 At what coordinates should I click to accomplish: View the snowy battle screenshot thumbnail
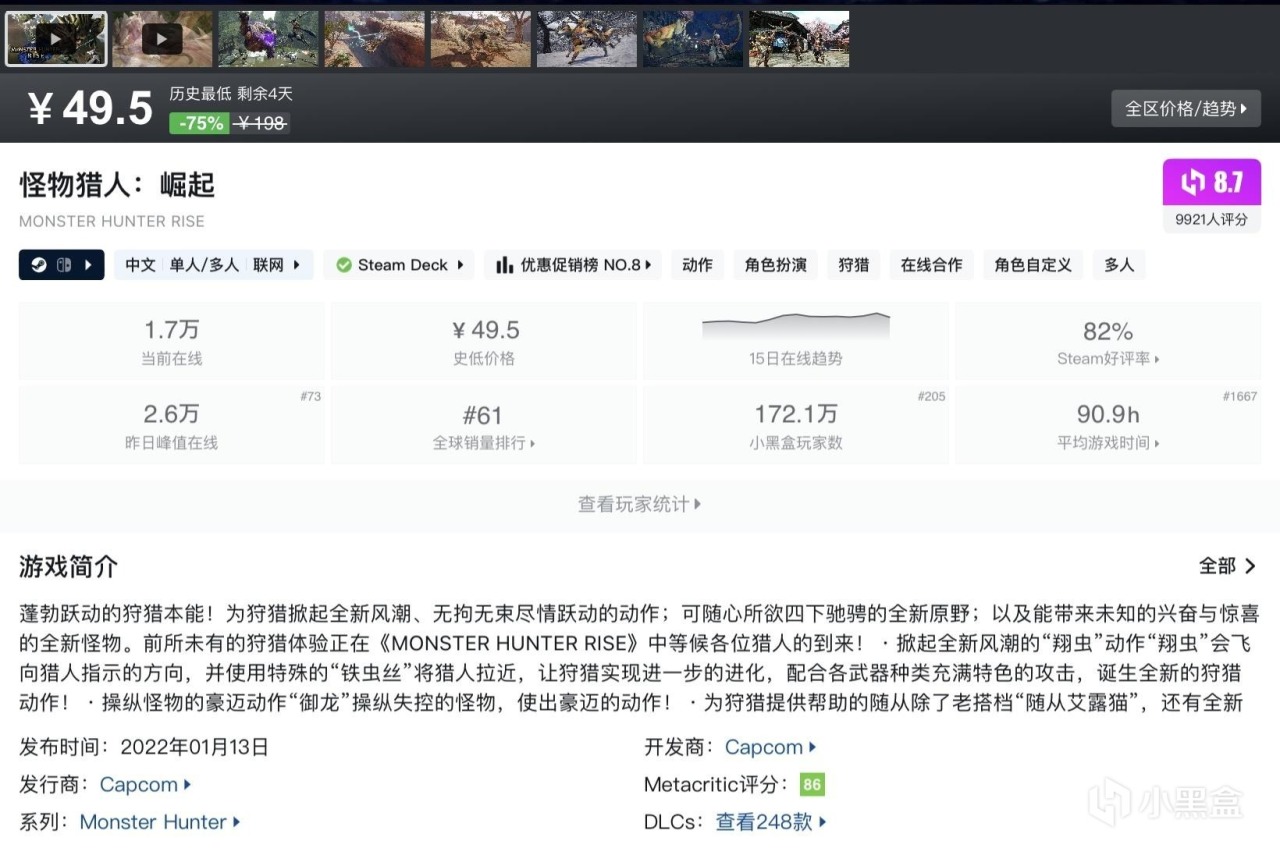coord(586,39)
